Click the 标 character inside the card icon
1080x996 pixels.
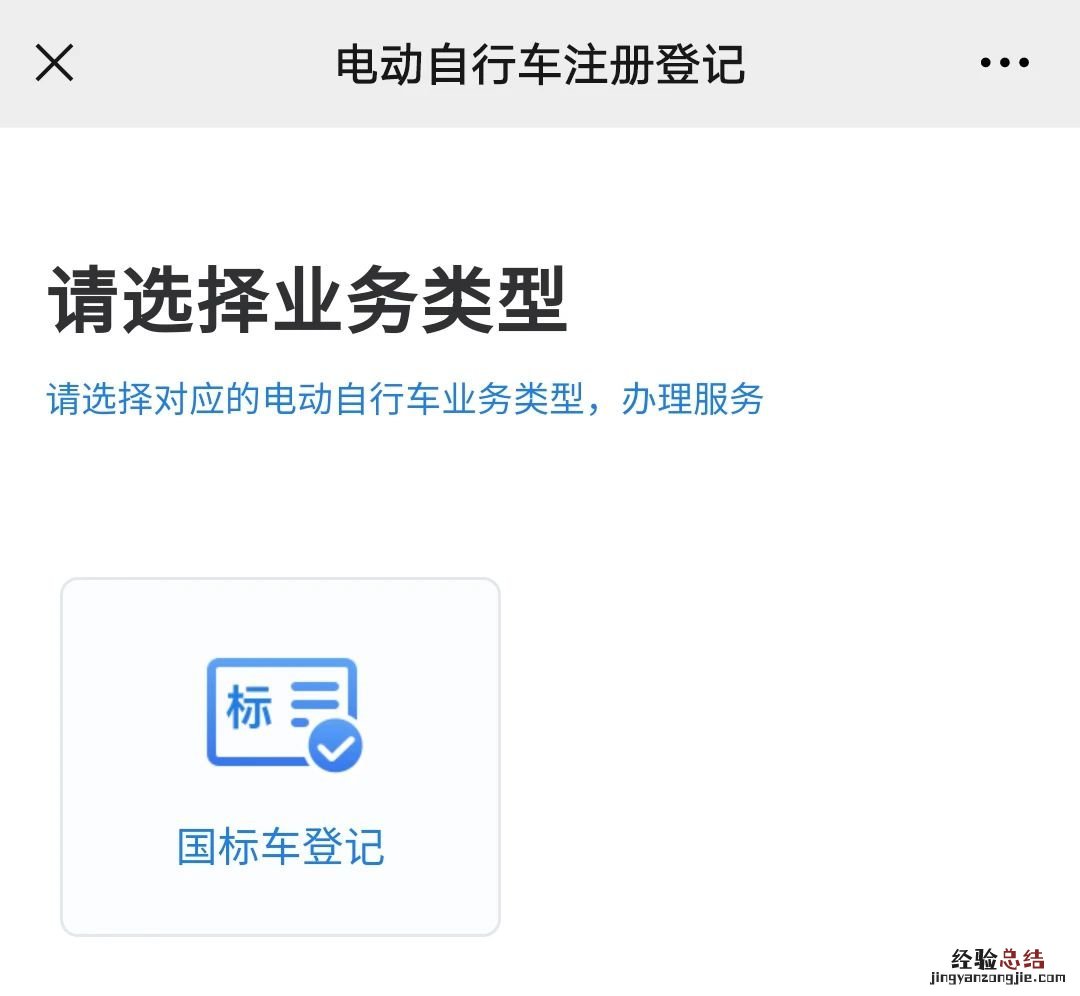coord(249,707)
